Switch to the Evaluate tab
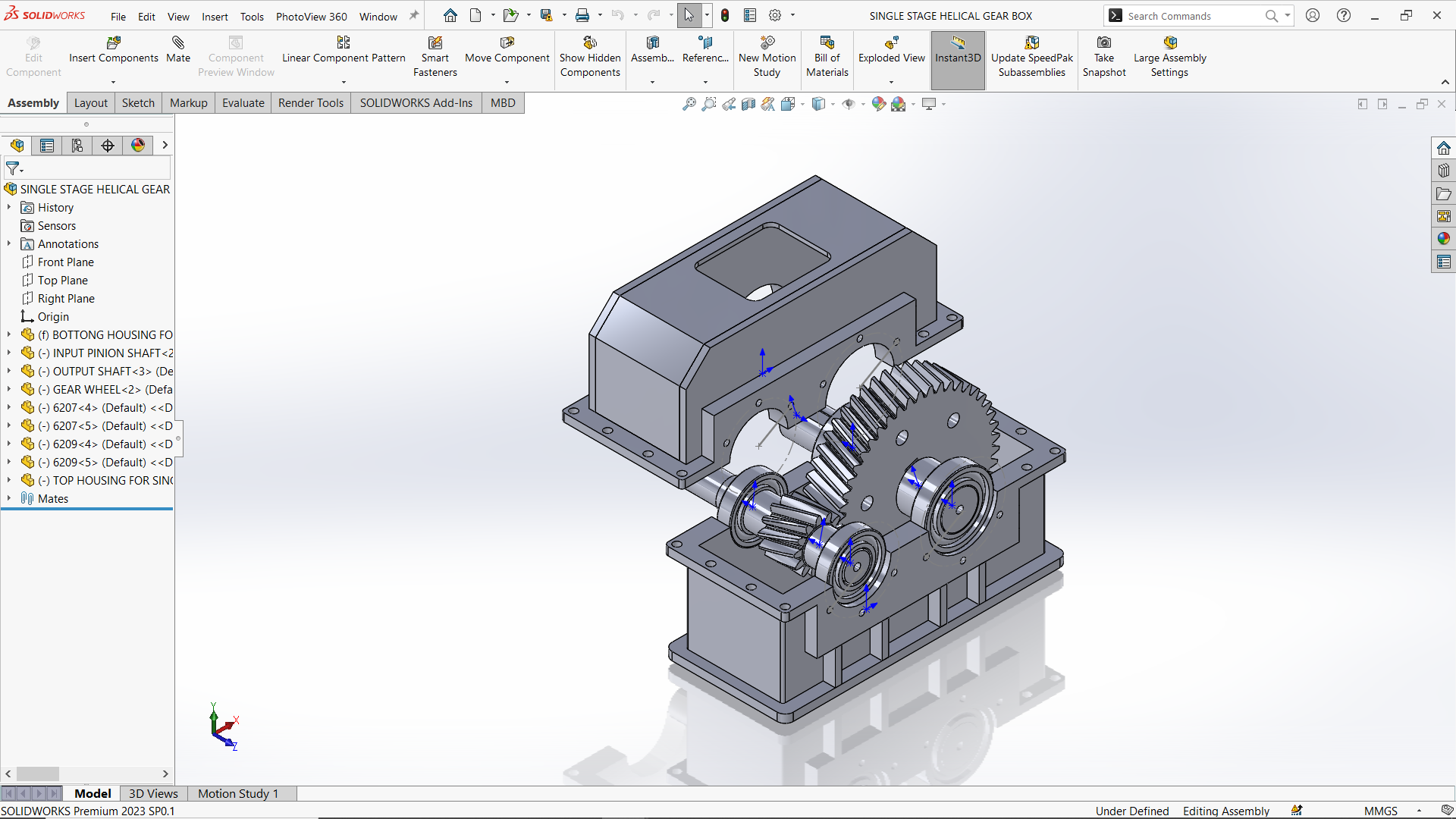Screen dimensions: 1456x819 click(243, 103)
